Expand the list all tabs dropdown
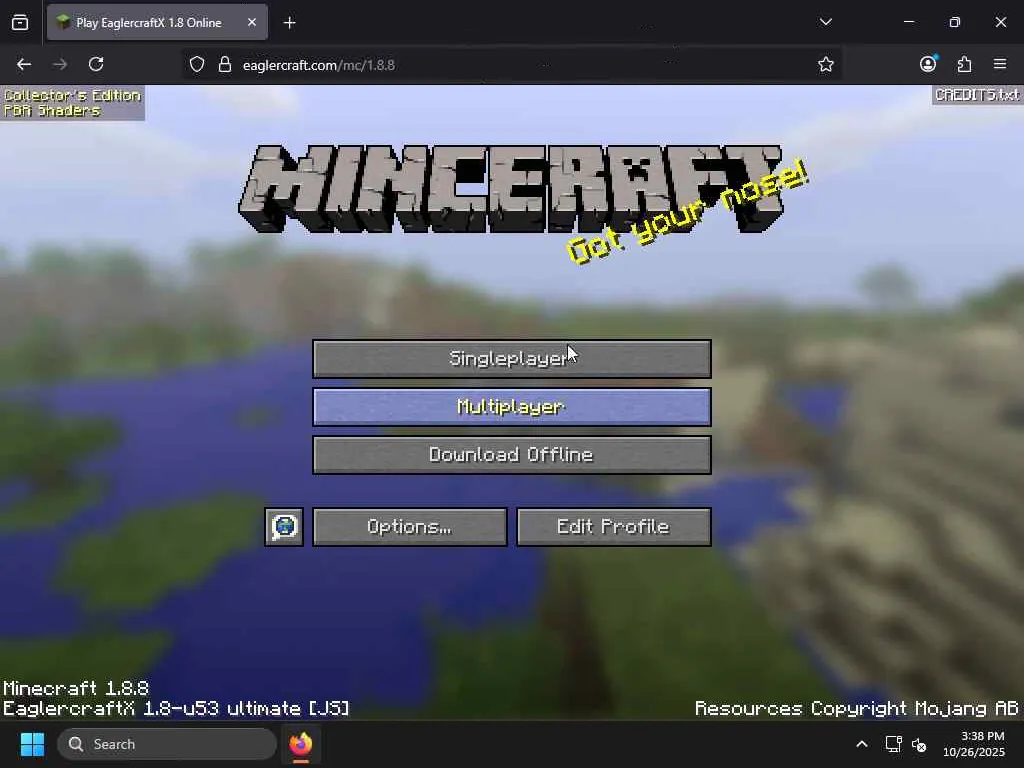The height and width of the screenshot is (768, 1024). [x=825, y=22]
